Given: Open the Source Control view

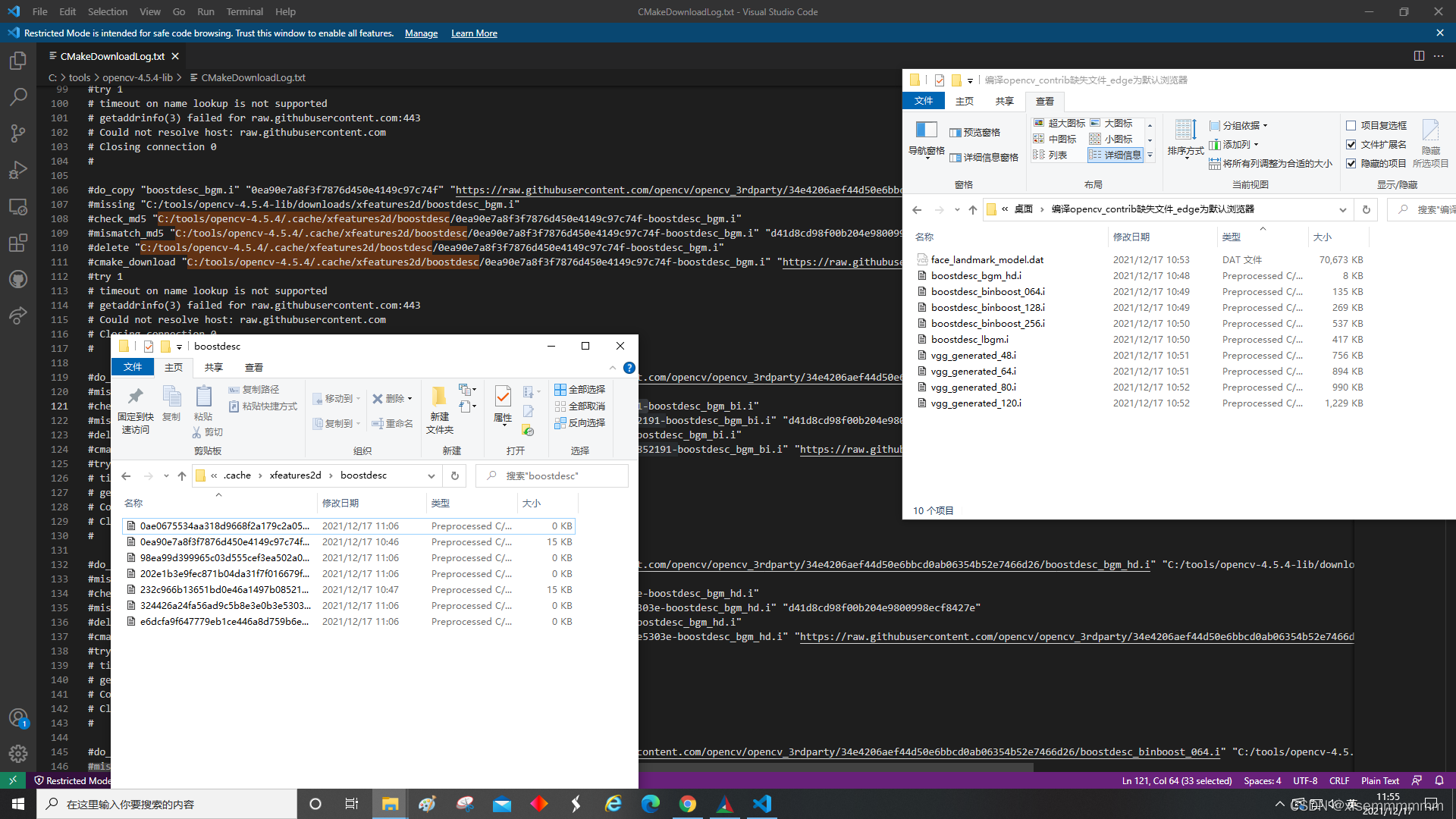Looking at the screenshot, I should [x=18, y=133].
